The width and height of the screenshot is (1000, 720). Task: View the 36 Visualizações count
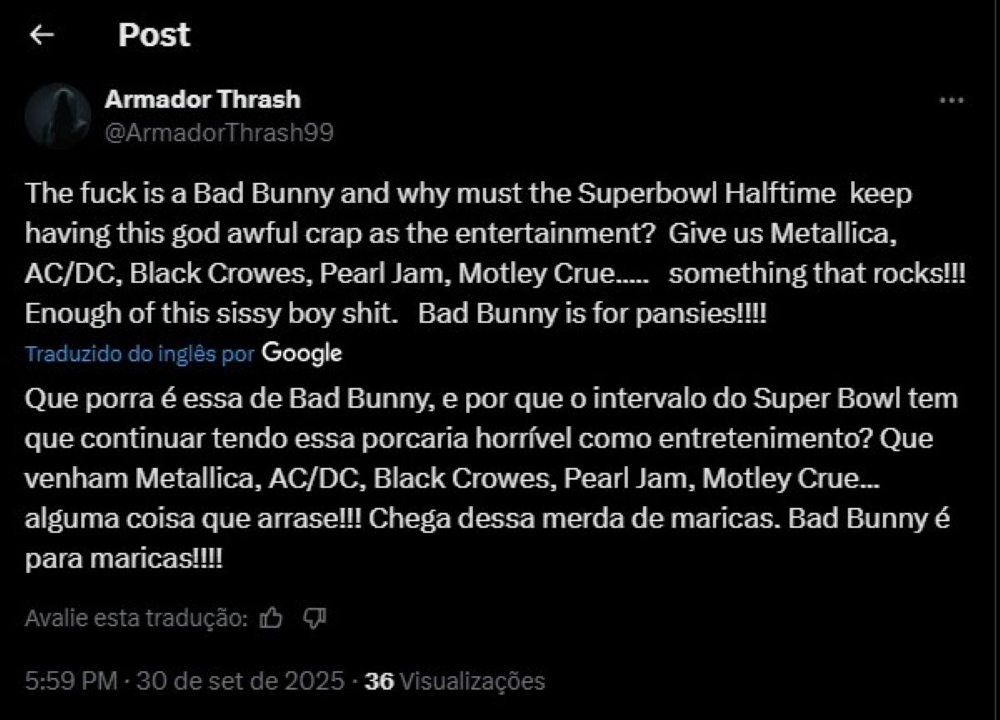455,681
